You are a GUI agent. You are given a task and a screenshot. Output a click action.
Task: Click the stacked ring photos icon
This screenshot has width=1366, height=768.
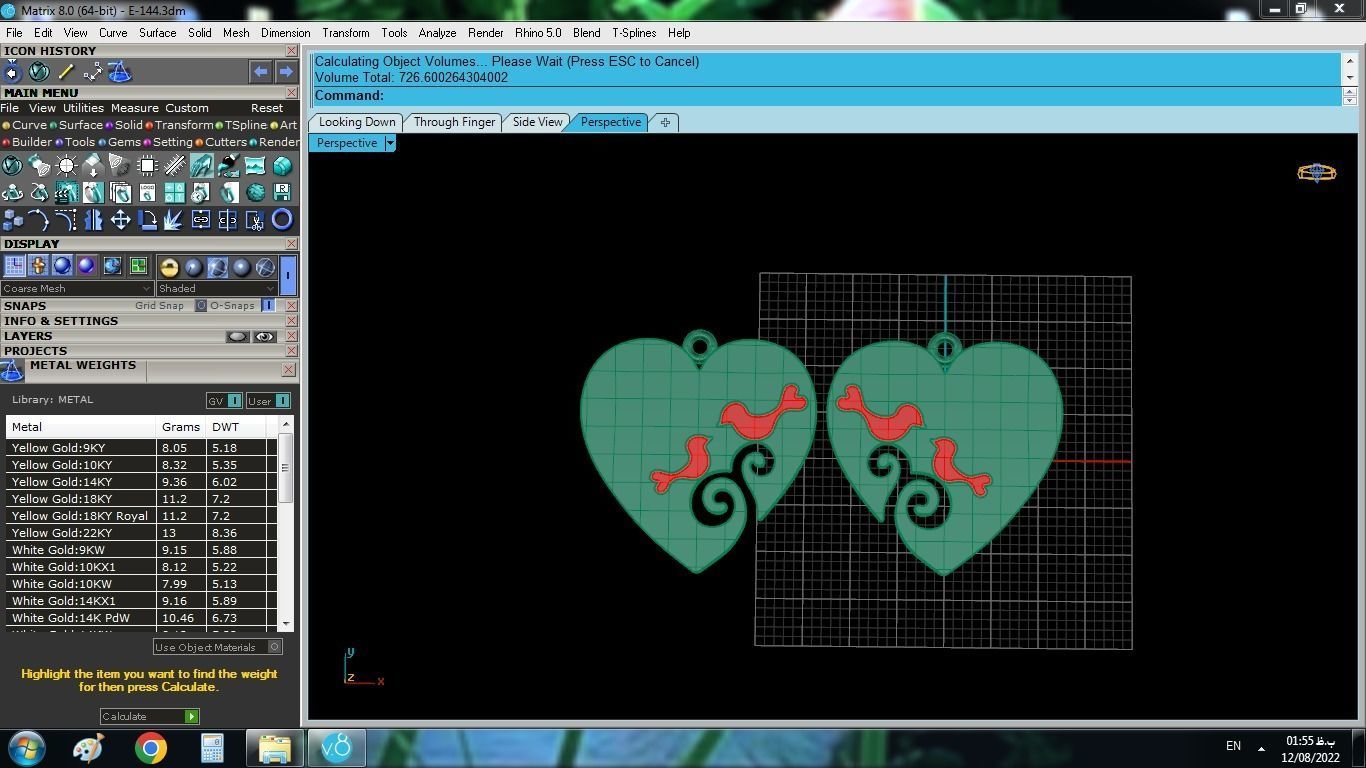120,192
